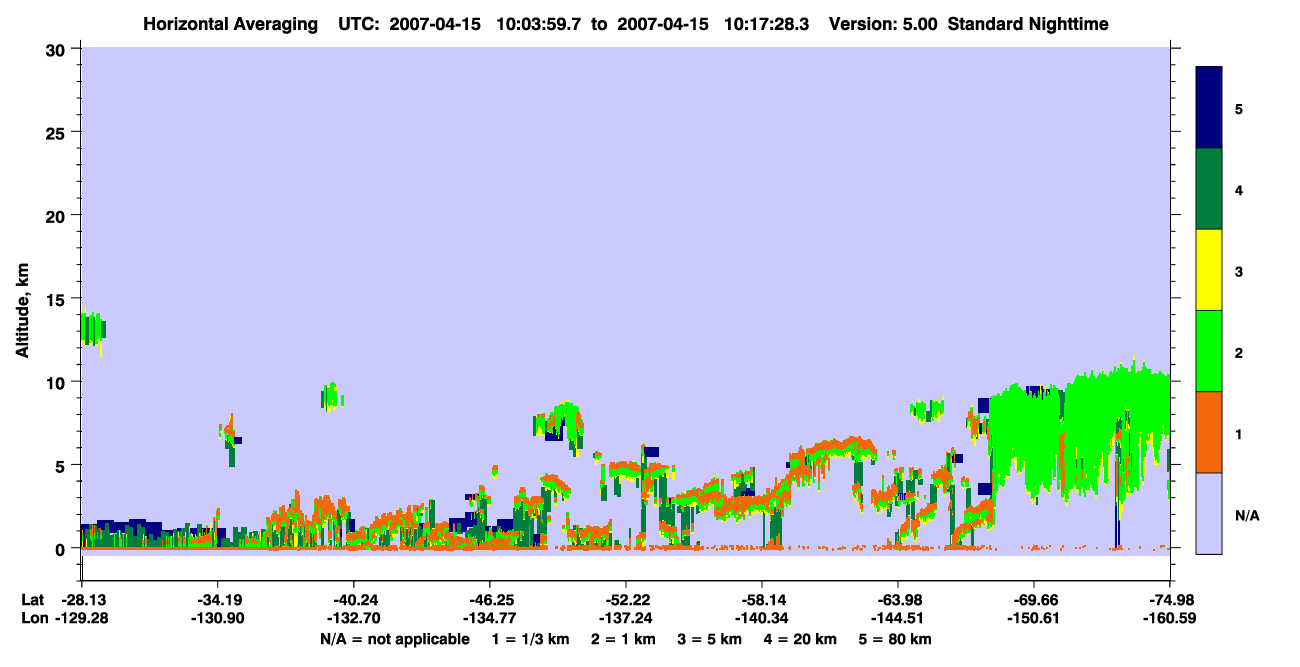
Task: Click the y-axis tick label '30'
Action: point(58,49)
